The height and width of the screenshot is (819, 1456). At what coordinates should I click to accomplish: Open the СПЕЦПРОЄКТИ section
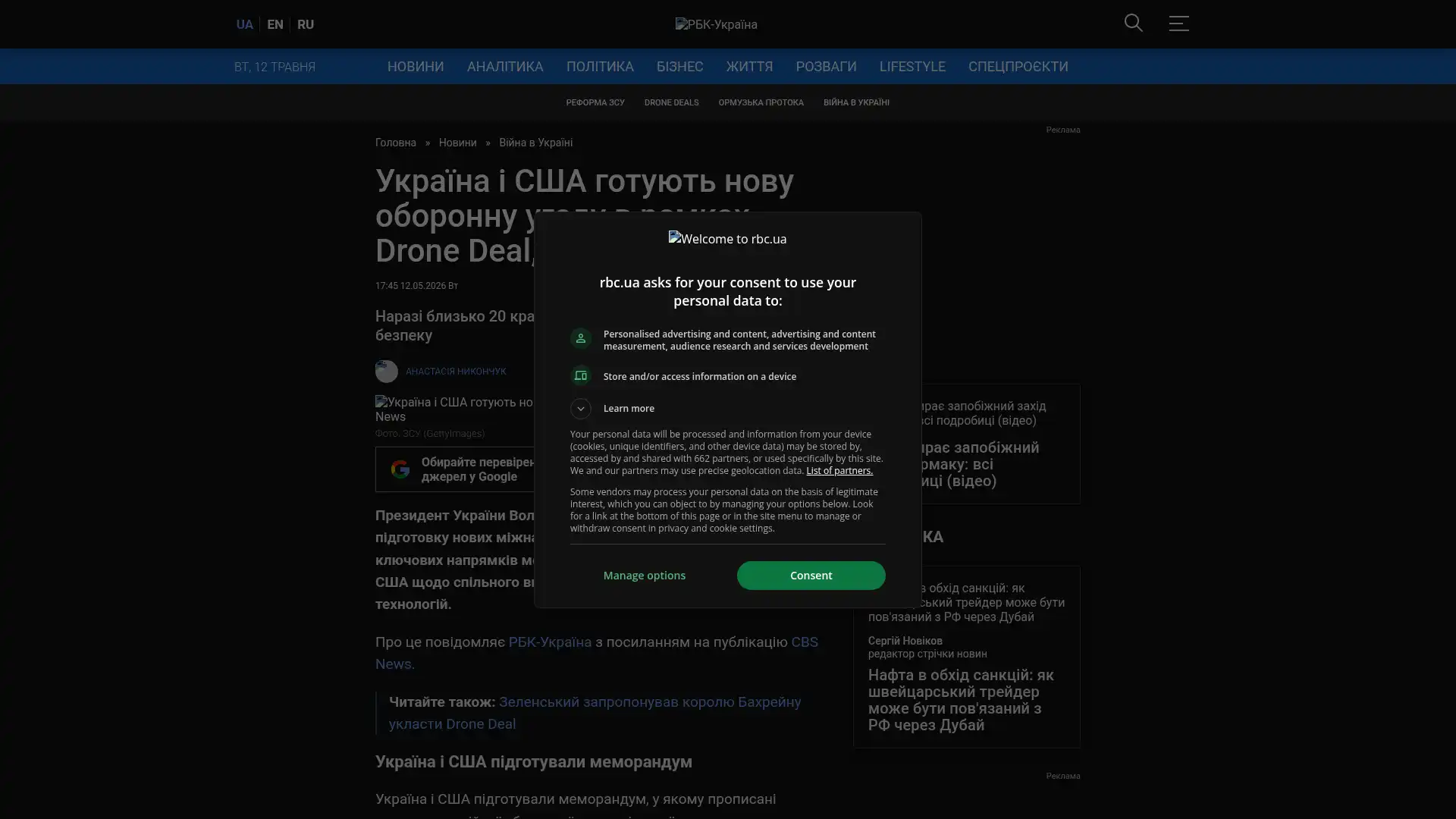click(1018, 67)
